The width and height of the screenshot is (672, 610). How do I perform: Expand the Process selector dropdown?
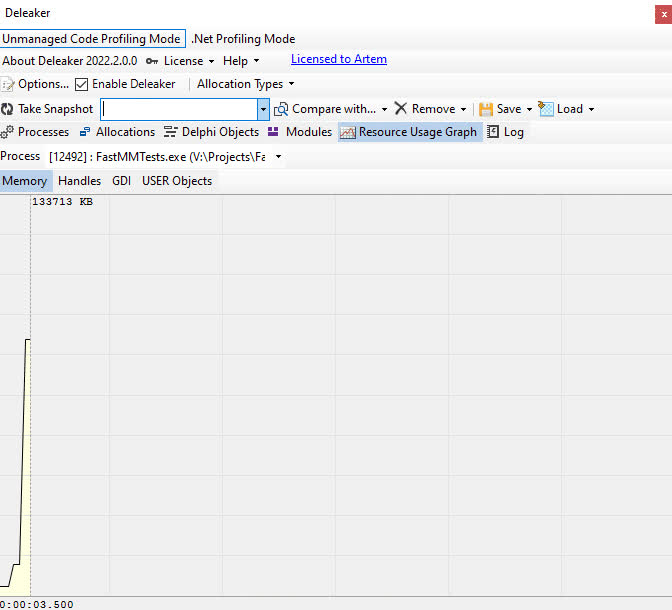(279, 157)
